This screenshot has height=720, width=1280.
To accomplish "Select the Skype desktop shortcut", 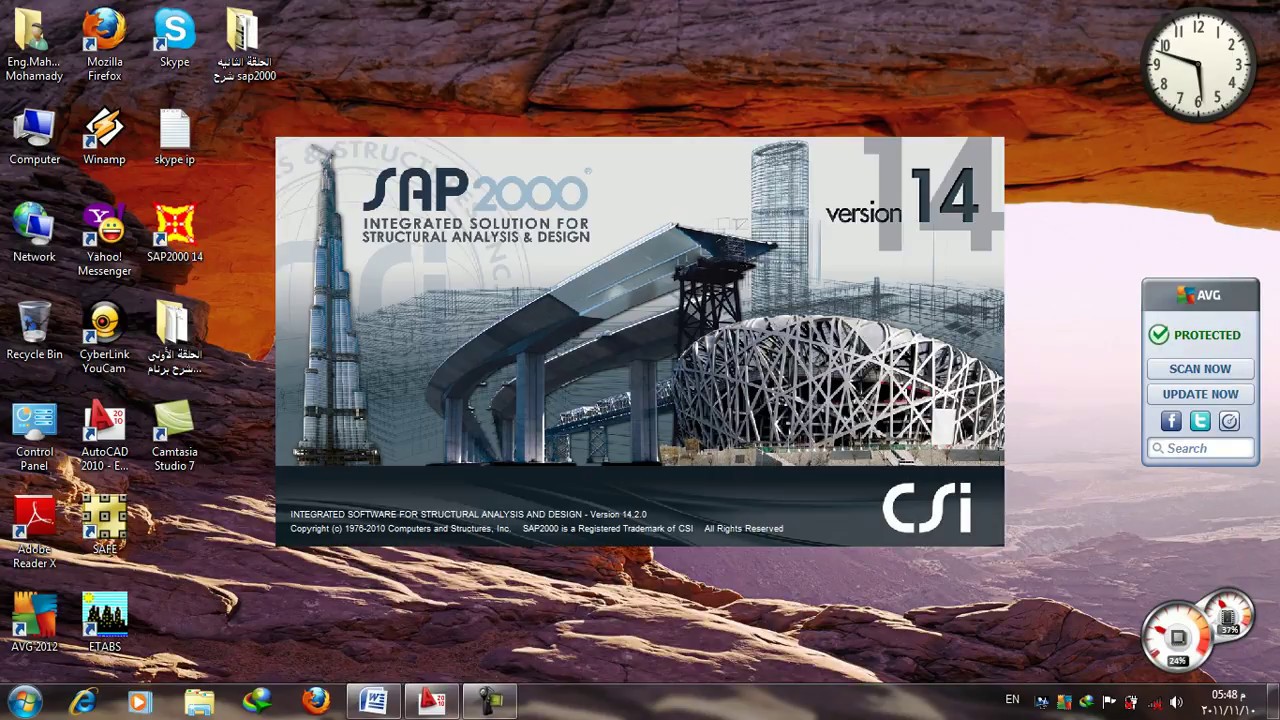I will (x=175, y=38).
